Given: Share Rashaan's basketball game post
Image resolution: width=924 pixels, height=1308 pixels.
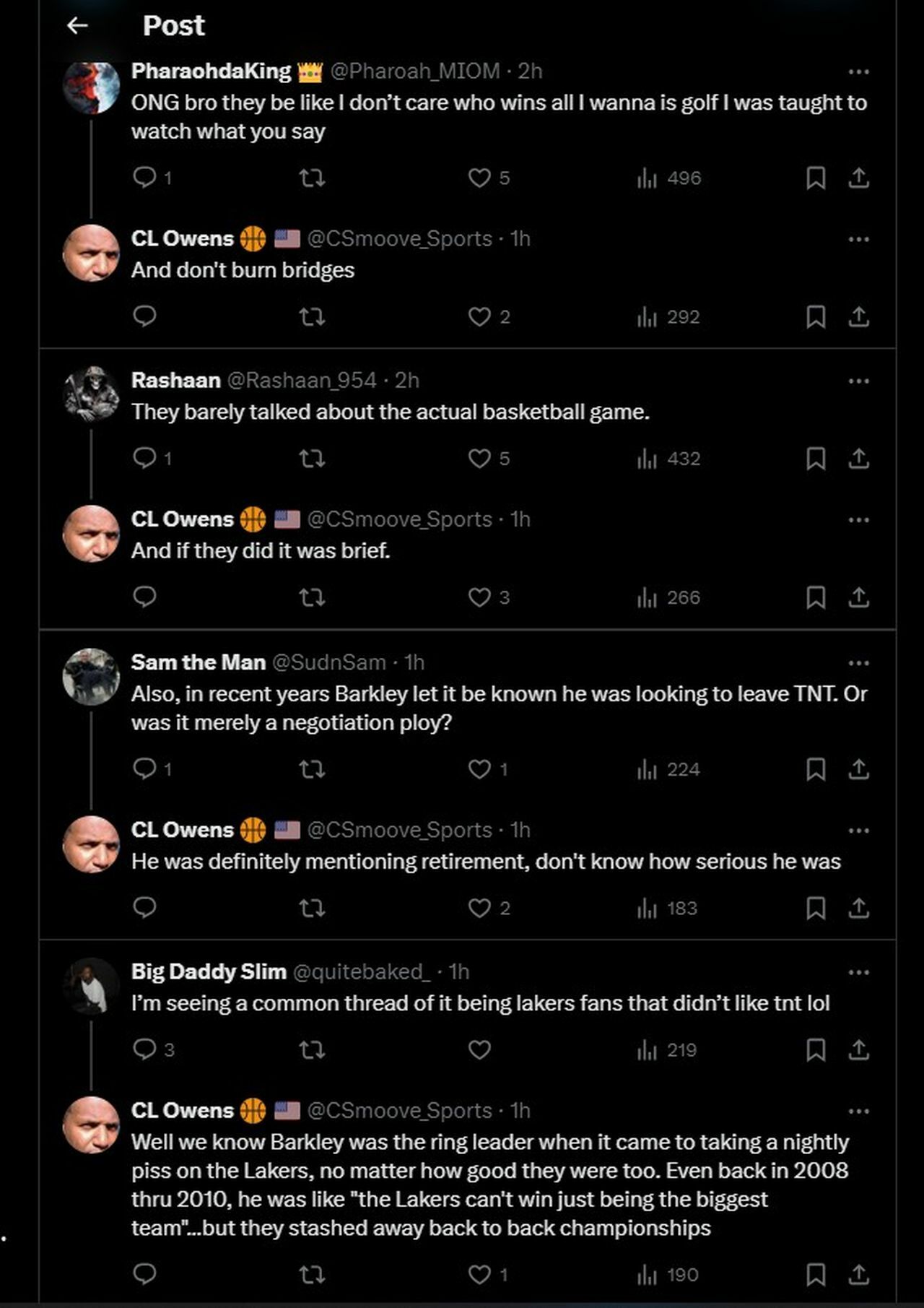Looking at the screenshot, I should [858, 458].
